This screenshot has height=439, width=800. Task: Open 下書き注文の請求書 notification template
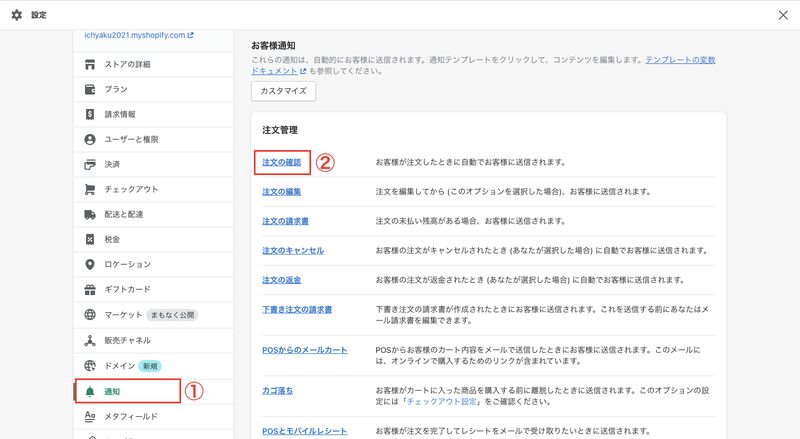pyautogui.click(x=297, y=310)
